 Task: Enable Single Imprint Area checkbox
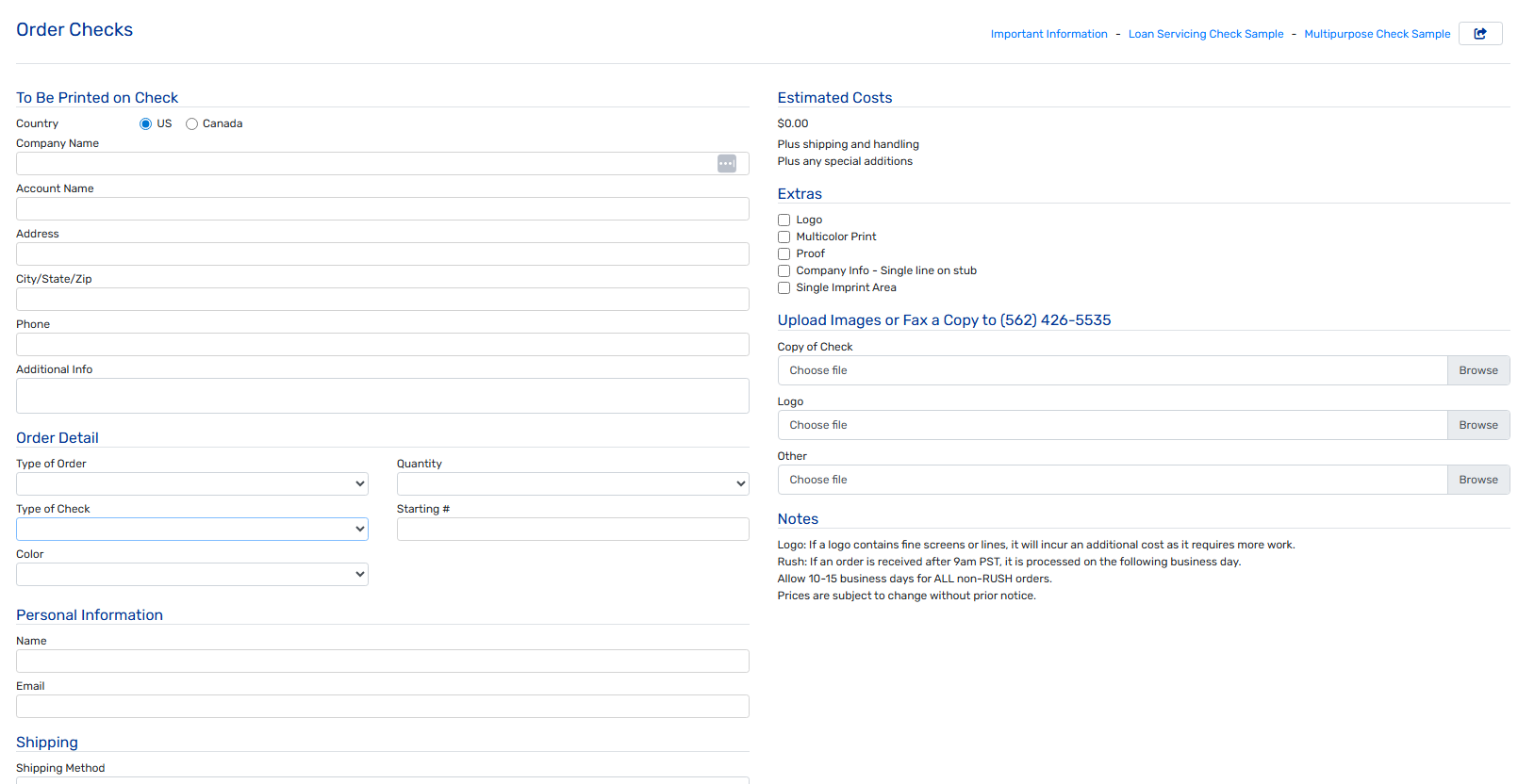(784, 288)
